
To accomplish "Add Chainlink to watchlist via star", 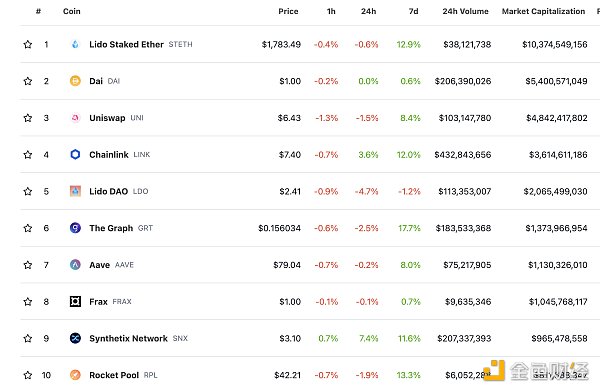I will click(28, 155).
